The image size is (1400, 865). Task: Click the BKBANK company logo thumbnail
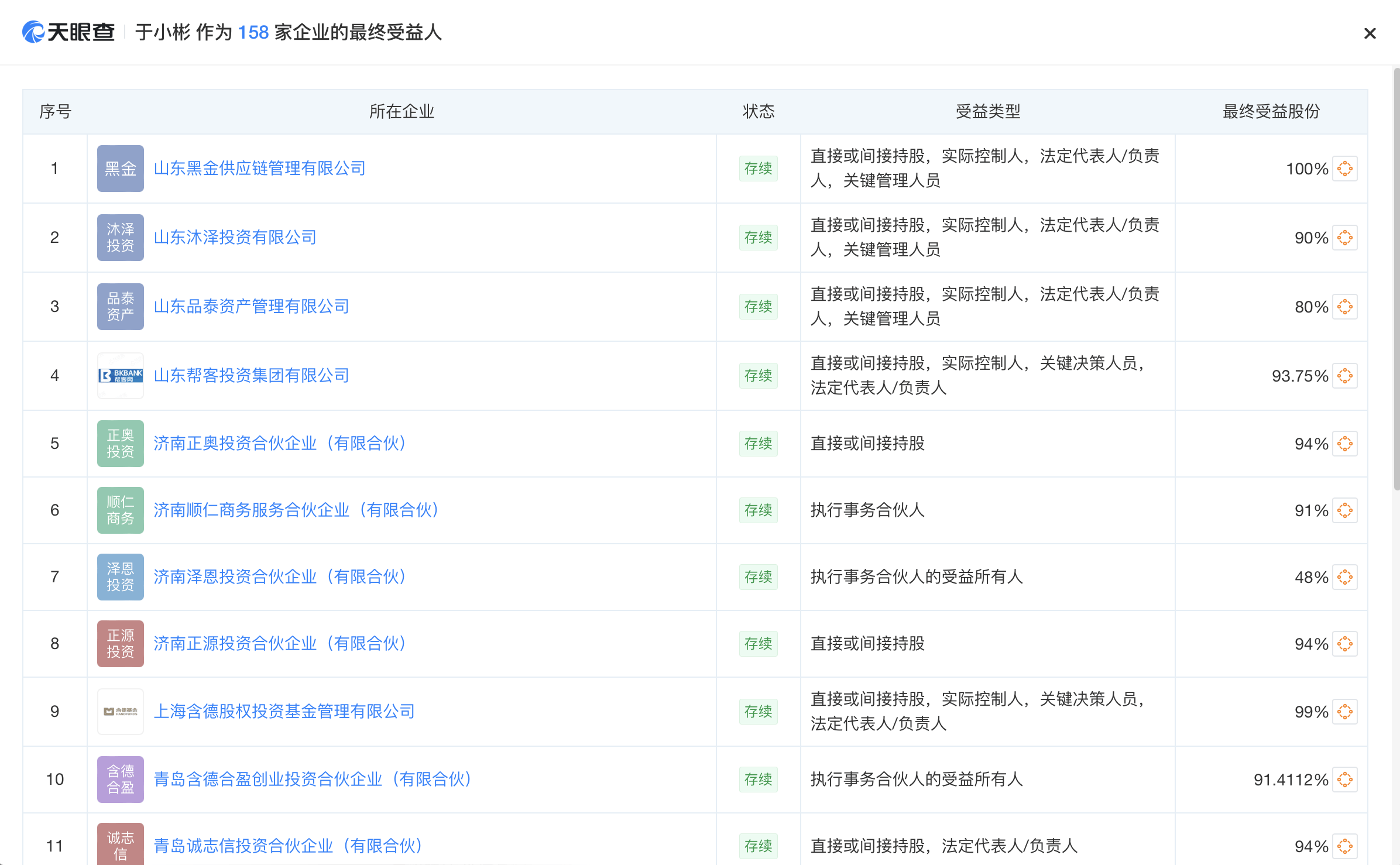(x=120, y=376)
